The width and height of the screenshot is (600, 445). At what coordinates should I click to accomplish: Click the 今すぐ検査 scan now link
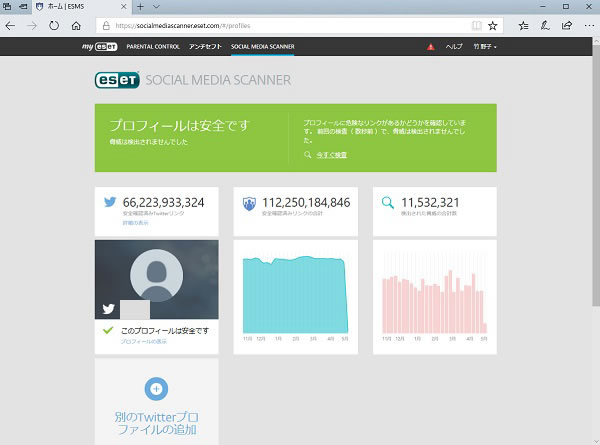click(331, 155)
